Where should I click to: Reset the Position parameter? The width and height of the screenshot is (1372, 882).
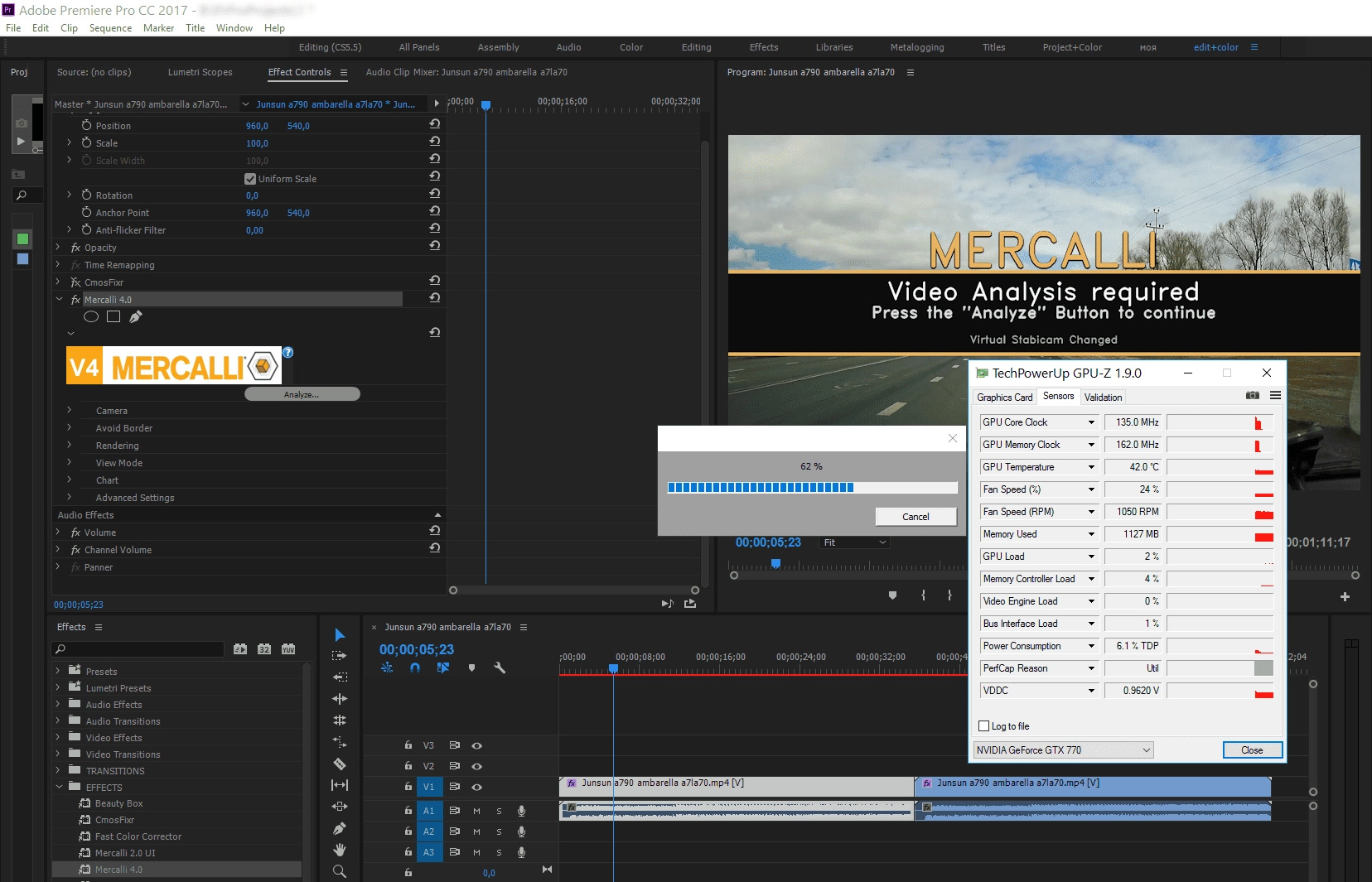click(434, 124)
